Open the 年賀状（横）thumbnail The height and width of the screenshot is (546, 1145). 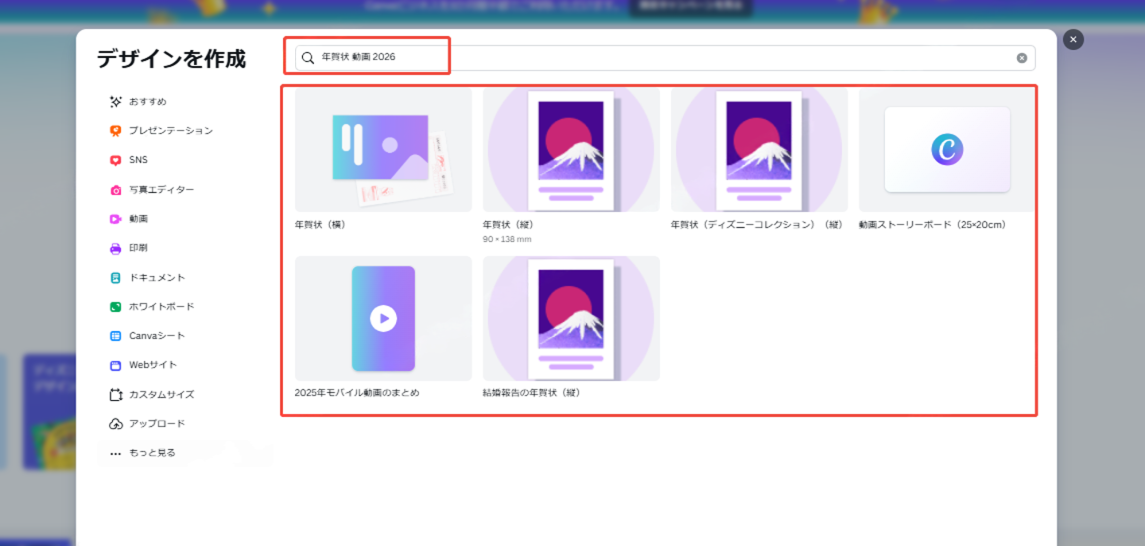[x=383, y=150]
